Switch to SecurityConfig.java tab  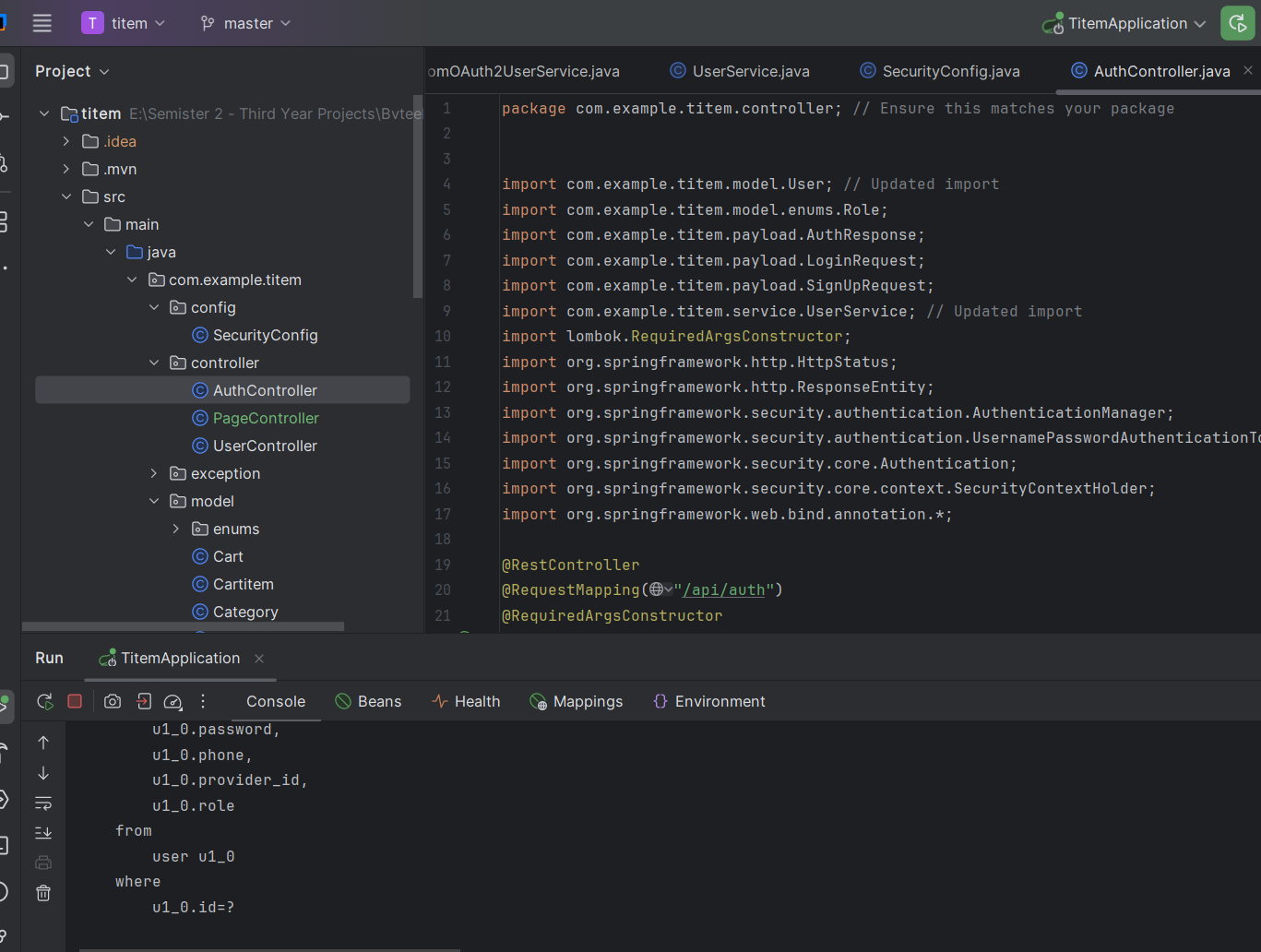click(940, 71)
